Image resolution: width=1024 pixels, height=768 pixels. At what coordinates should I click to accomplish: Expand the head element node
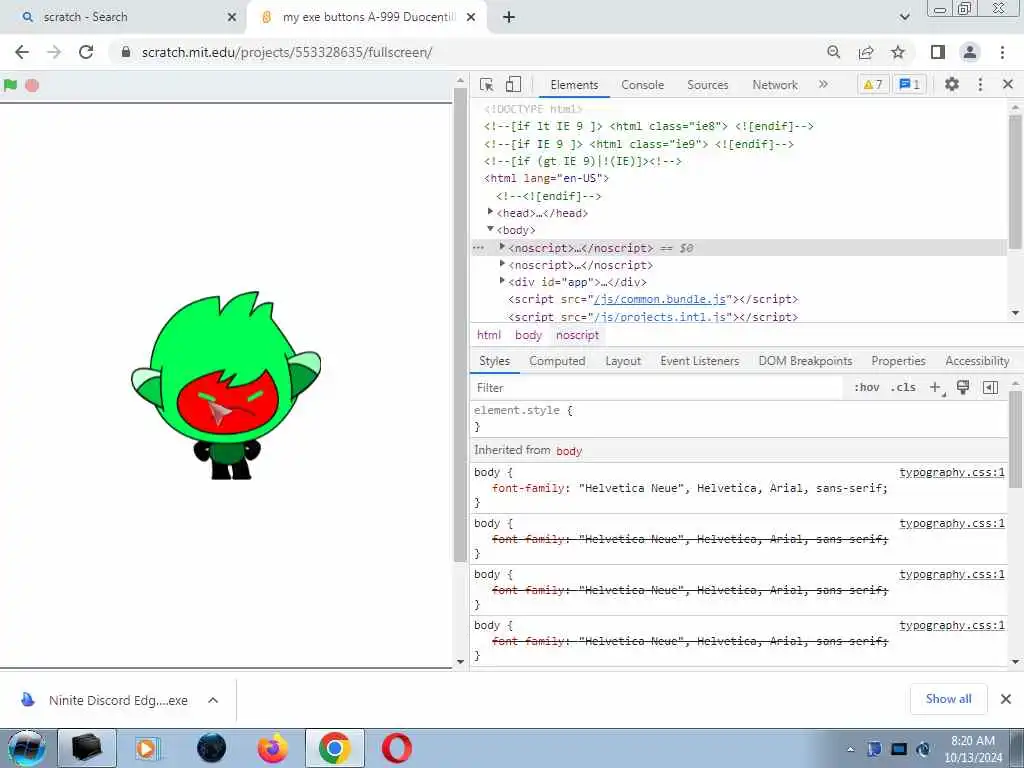(x=490, y=212)
